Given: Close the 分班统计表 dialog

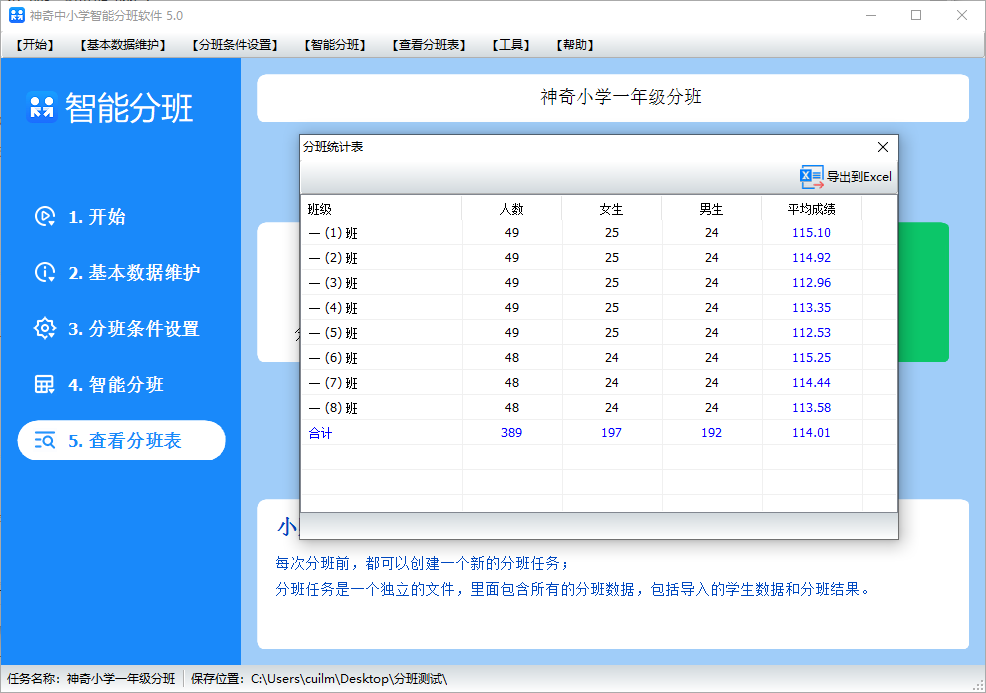Looking at the screenshot, I should coord(883,147).
